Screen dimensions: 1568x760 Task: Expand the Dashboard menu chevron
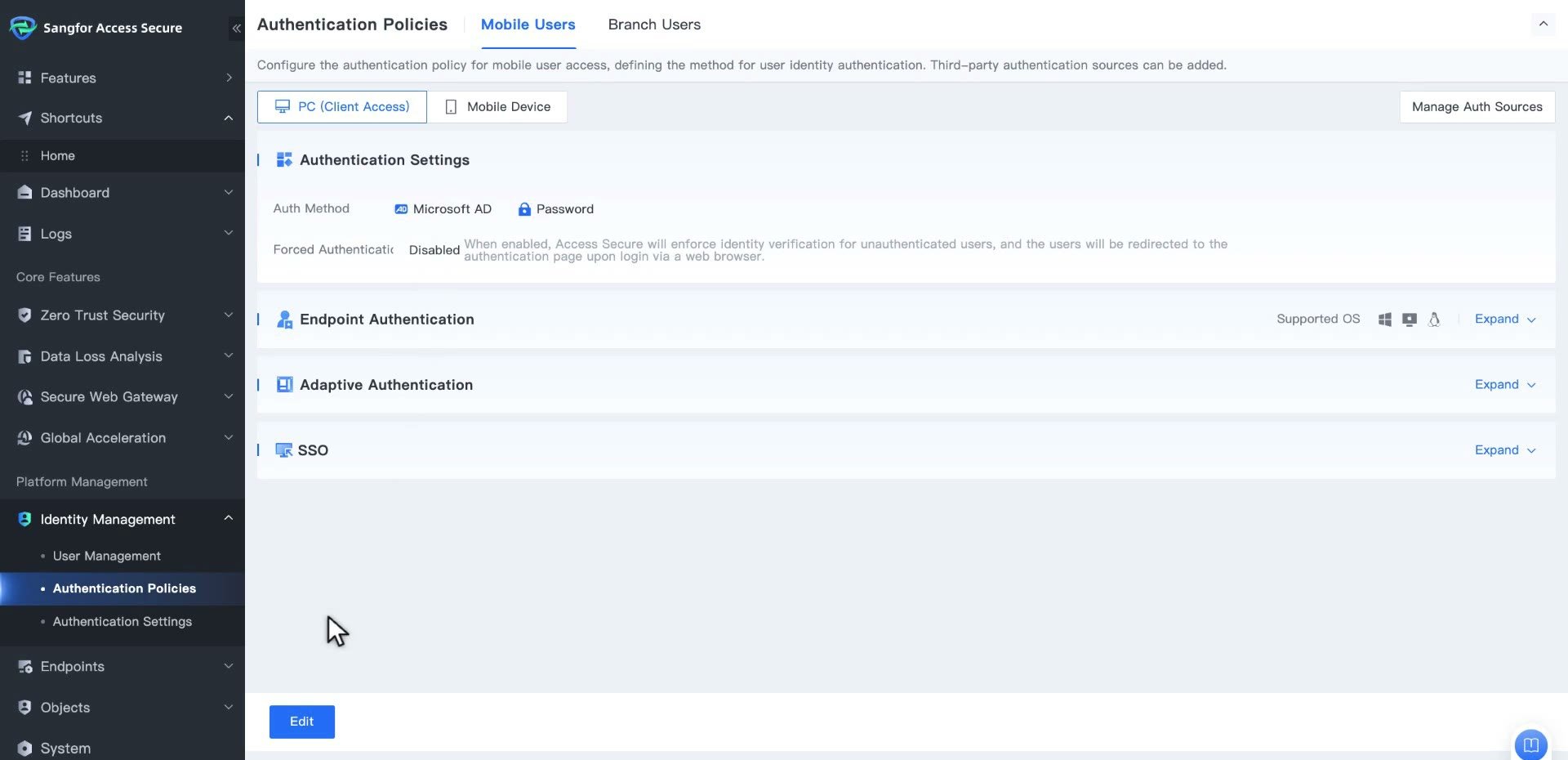[x=229, y=192]
